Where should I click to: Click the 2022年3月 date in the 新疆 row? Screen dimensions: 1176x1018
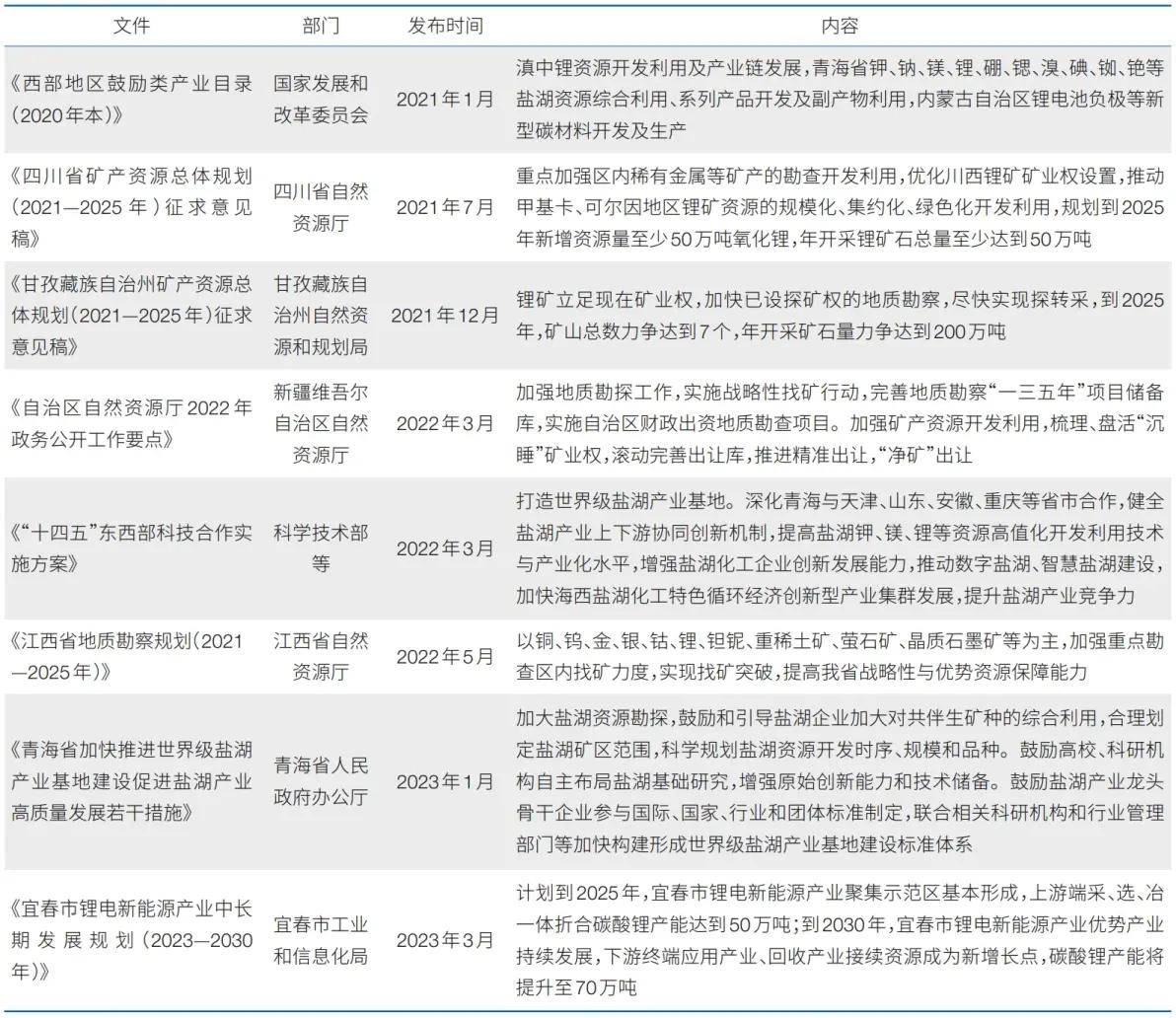445,423
